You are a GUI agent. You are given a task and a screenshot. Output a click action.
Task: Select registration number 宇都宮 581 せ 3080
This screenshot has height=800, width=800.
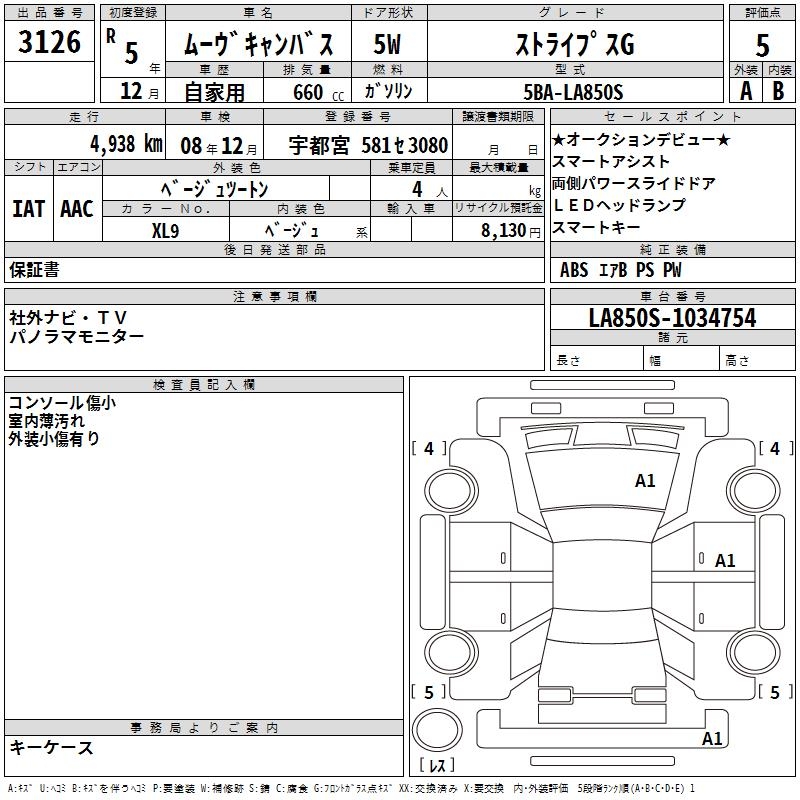pyautogui.click(x=368, y=145)
